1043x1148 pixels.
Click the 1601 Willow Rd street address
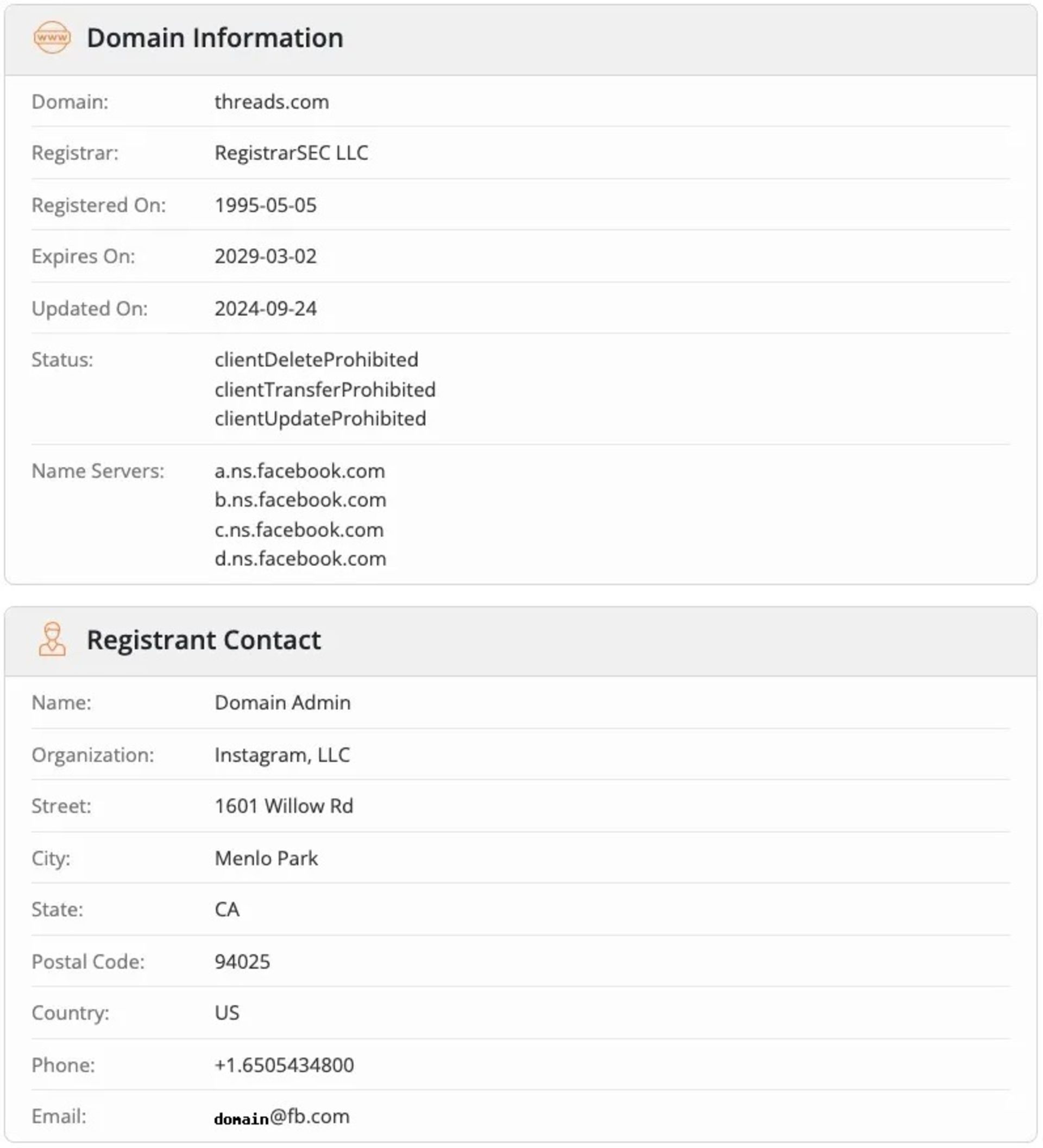click(284, 806)
